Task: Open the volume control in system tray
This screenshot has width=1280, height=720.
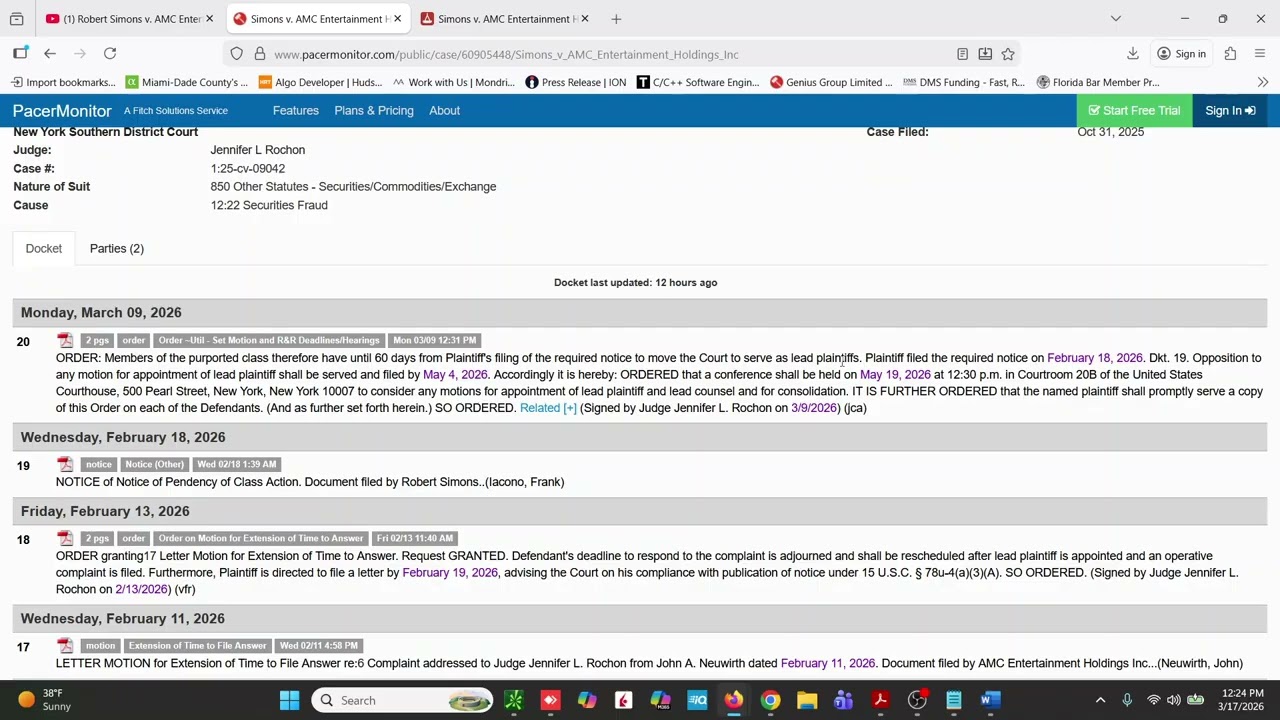Action: tap(1174, 700)
